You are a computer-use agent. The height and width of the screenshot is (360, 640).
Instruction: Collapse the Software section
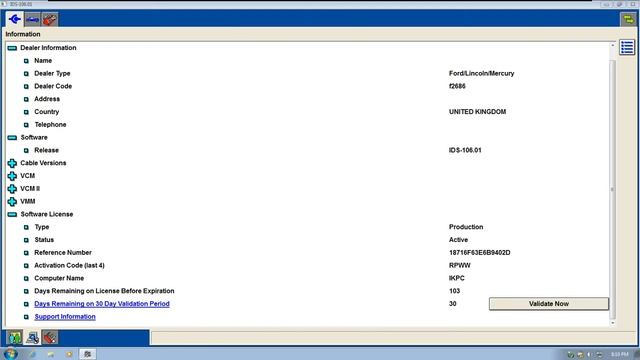click(x=12, y=138)
